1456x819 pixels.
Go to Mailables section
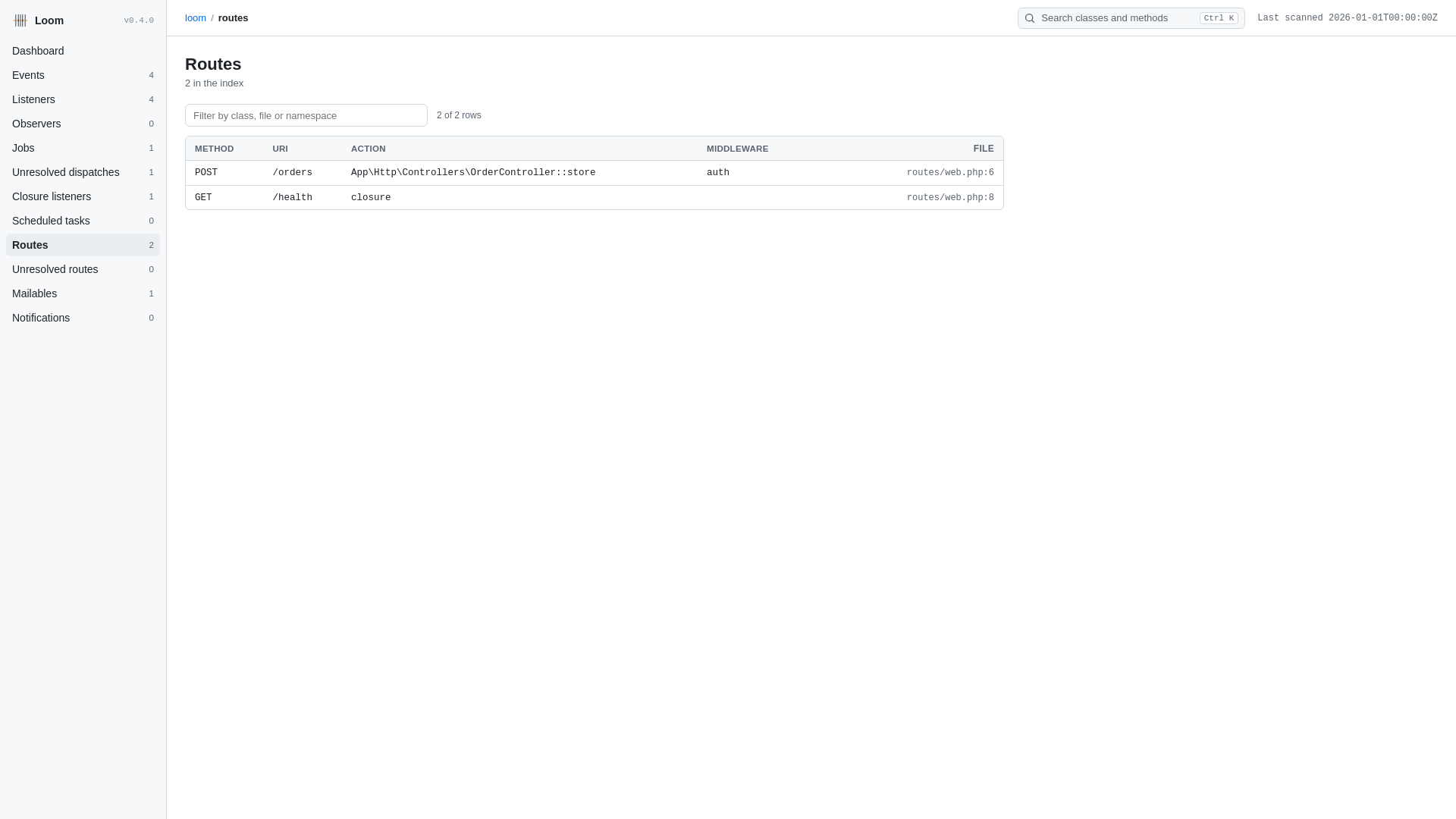coord(83,293)
